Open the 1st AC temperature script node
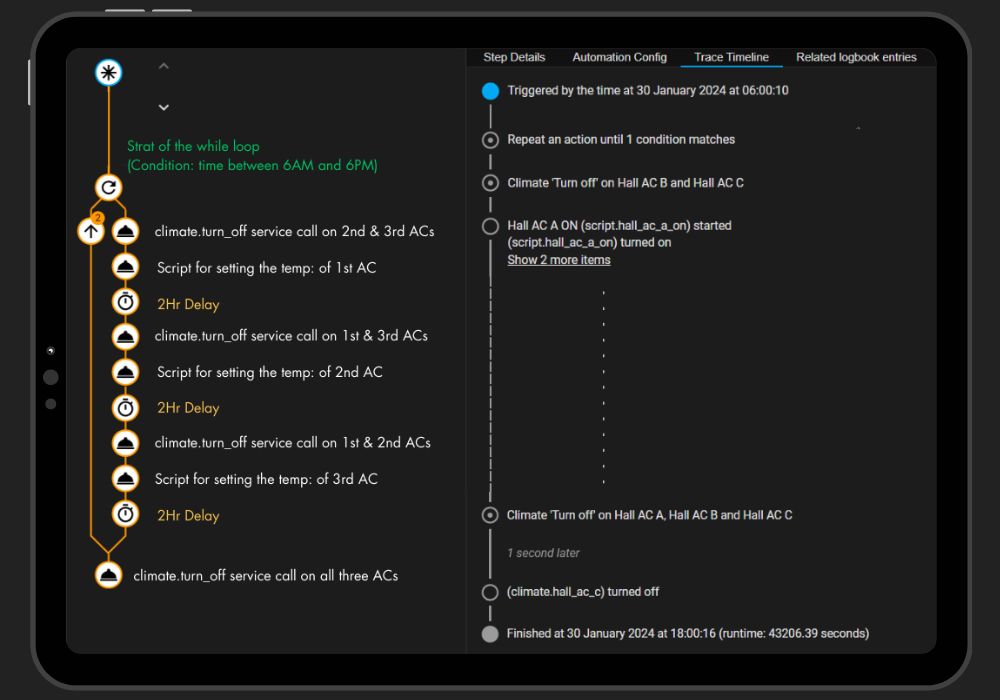The image size is (1000, 700). [125, 267]
